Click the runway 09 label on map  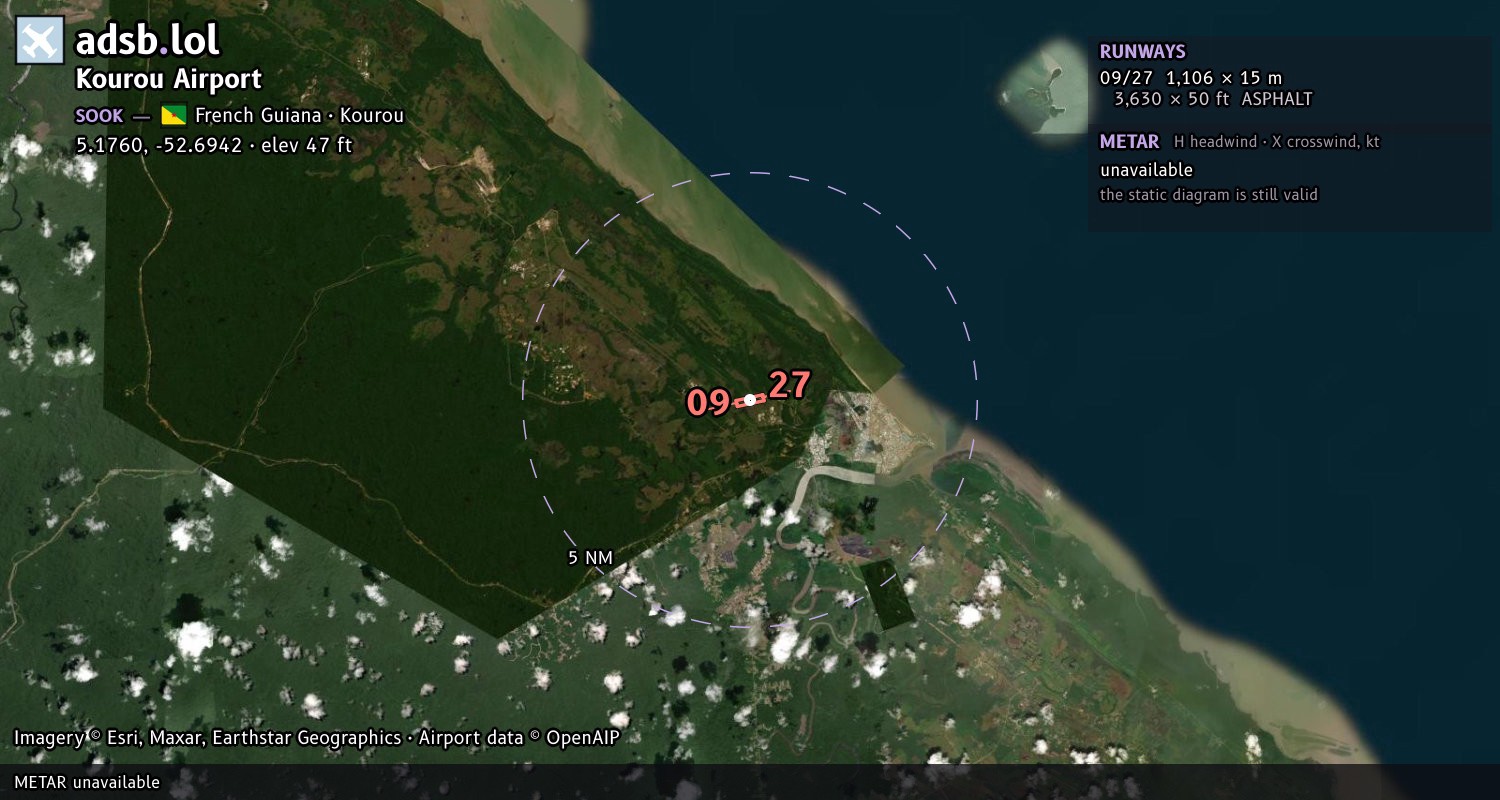[x=708, y=403]
